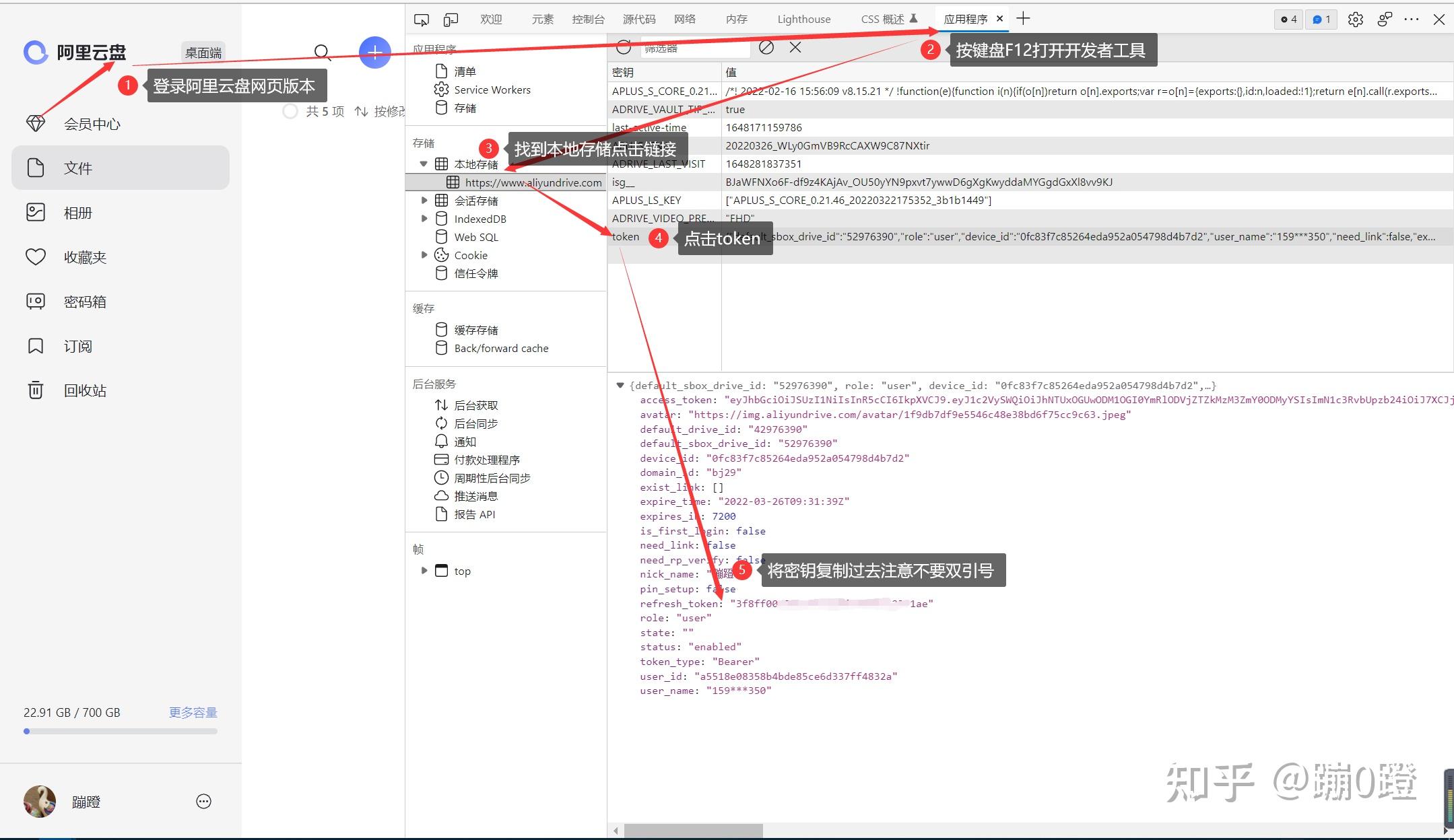Screen dimensions: 1454x840
Task: Click the DevTools inspect element icon
Action: coord(422,20)
